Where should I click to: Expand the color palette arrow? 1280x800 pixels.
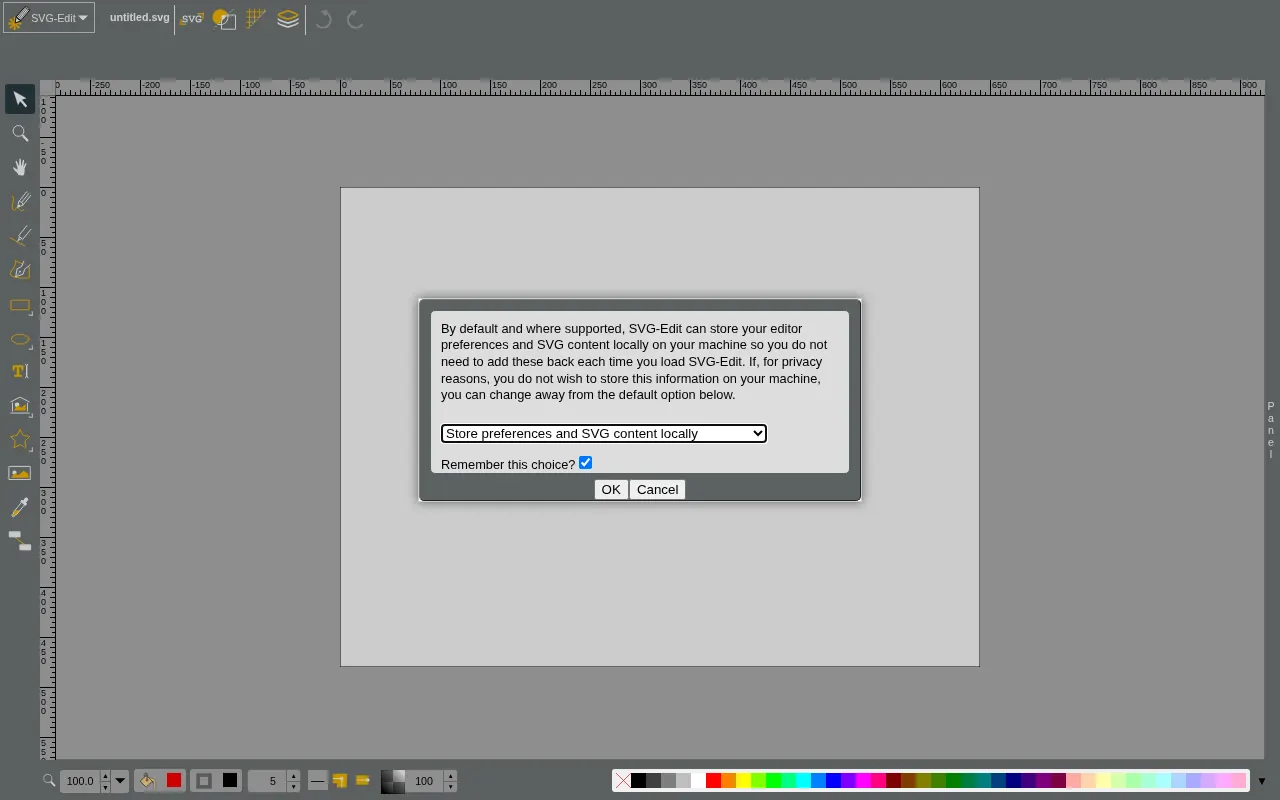tap(1262, 781)
